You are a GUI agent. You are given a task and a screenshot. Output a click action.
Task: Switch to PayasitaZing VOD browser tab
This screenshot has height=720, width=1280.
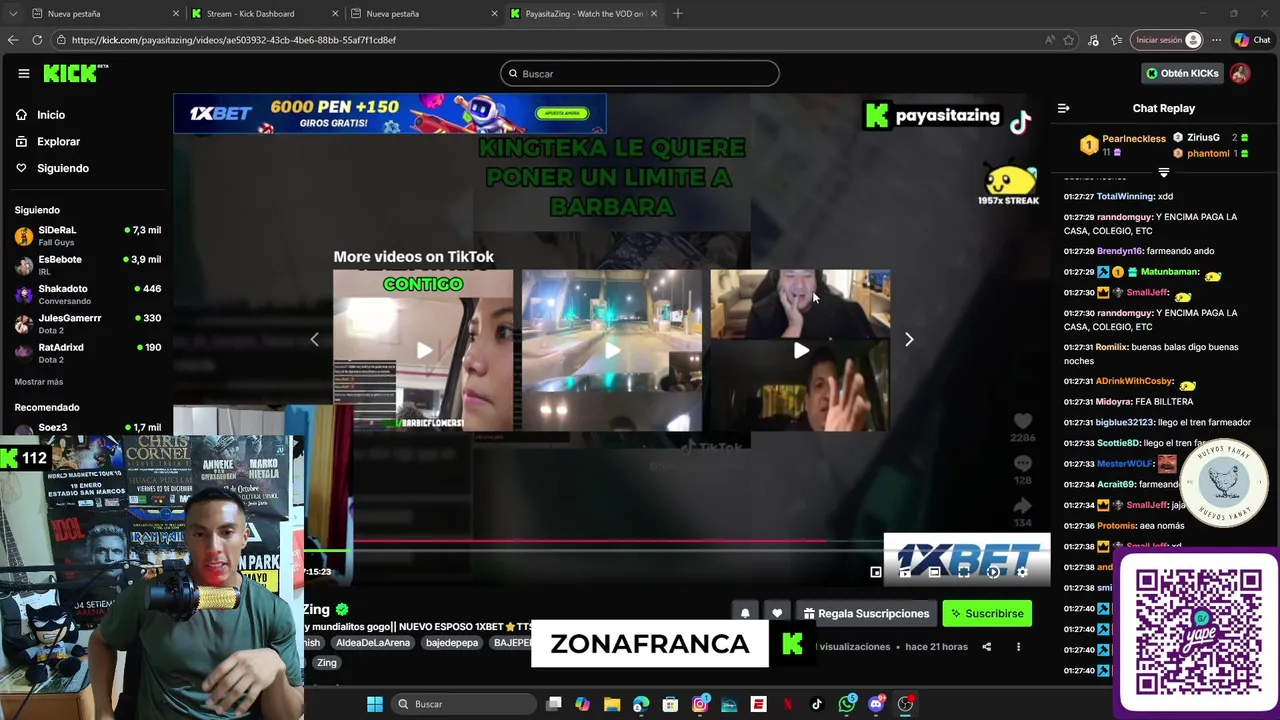coord(584,14)
